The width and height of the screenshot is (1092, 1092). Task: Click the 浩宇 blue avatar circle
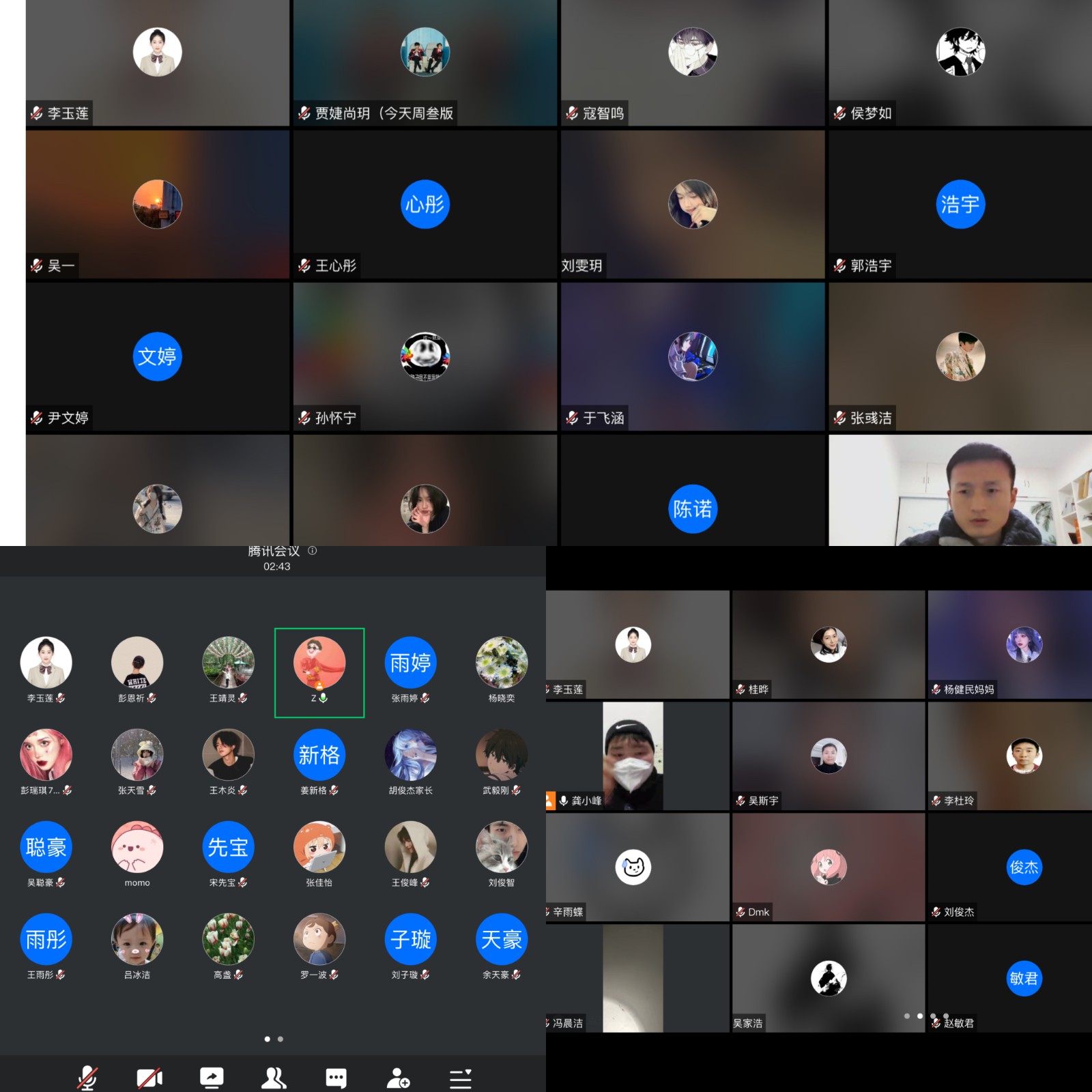(x=960, y=204)
